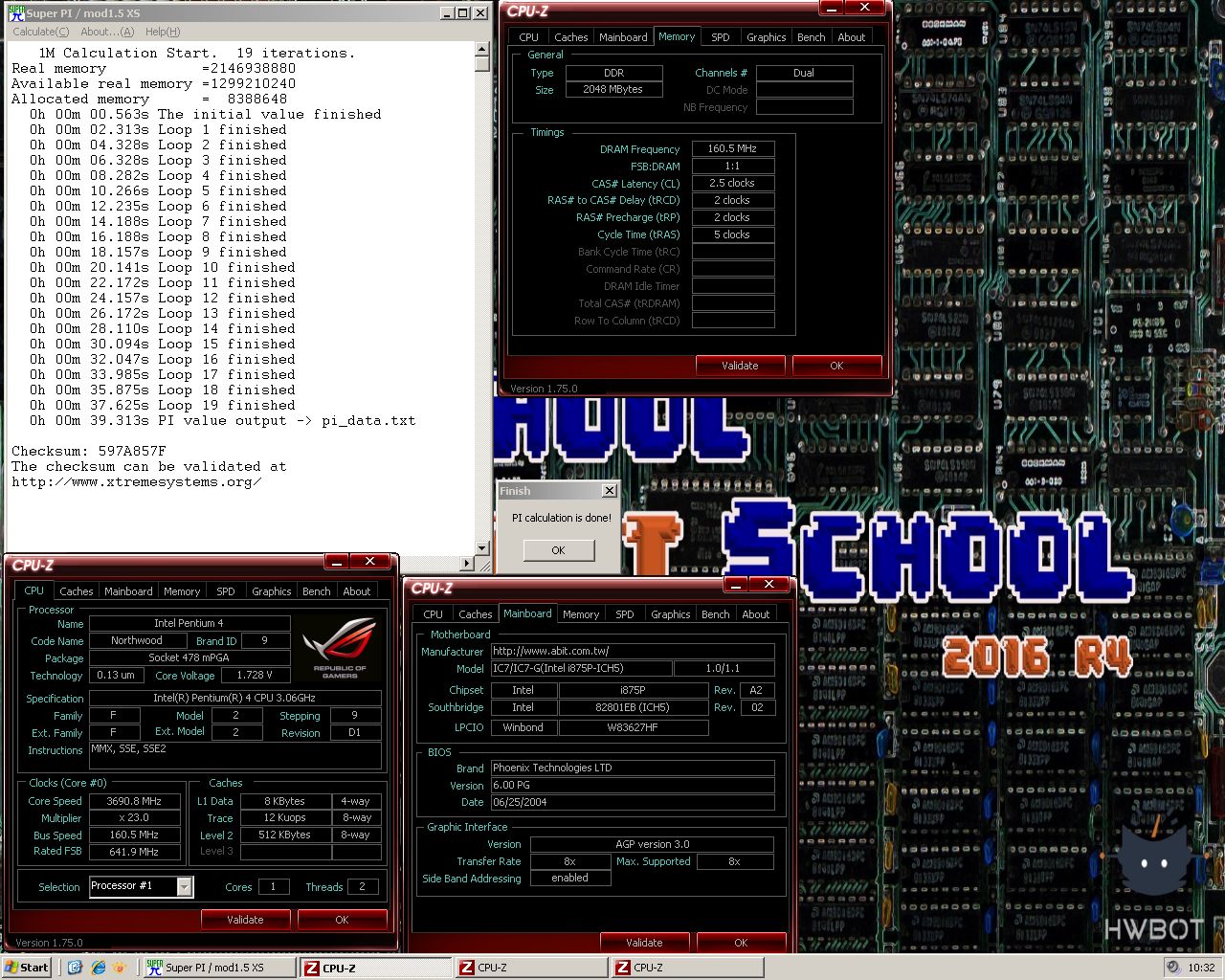Image resolution: width=1225 pixels, height=980 pixels.
Task: Open Memory tab in the CPU window of CPU-Z
Action: pos(182,591)
